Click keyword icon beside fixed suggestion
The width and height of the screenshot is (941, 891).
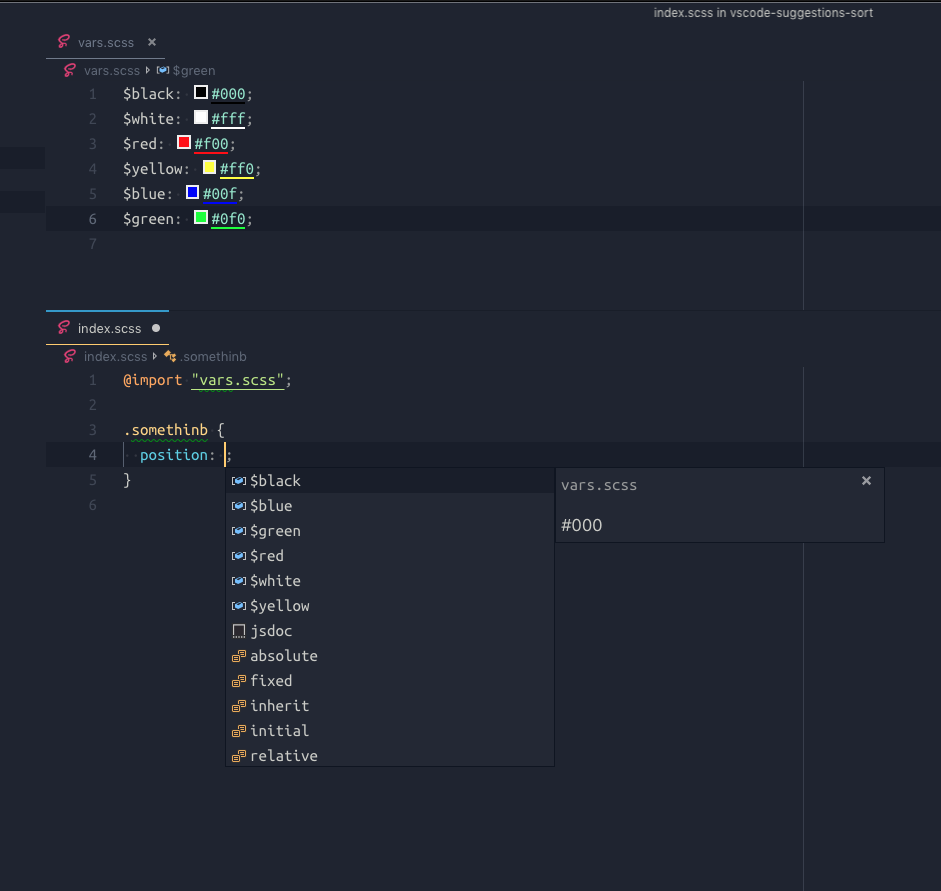click(x=238, y=680)
